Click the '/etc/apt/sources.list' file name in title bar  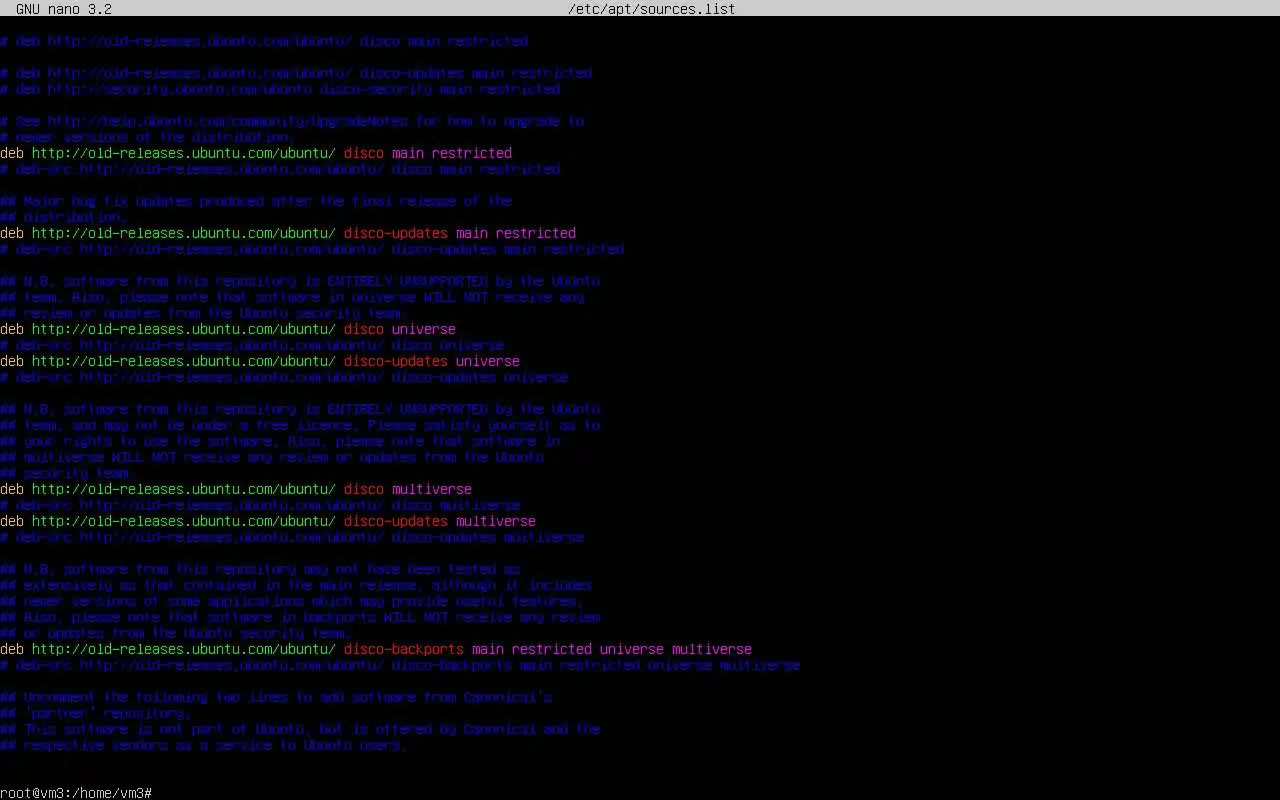[x=651, y=9]
